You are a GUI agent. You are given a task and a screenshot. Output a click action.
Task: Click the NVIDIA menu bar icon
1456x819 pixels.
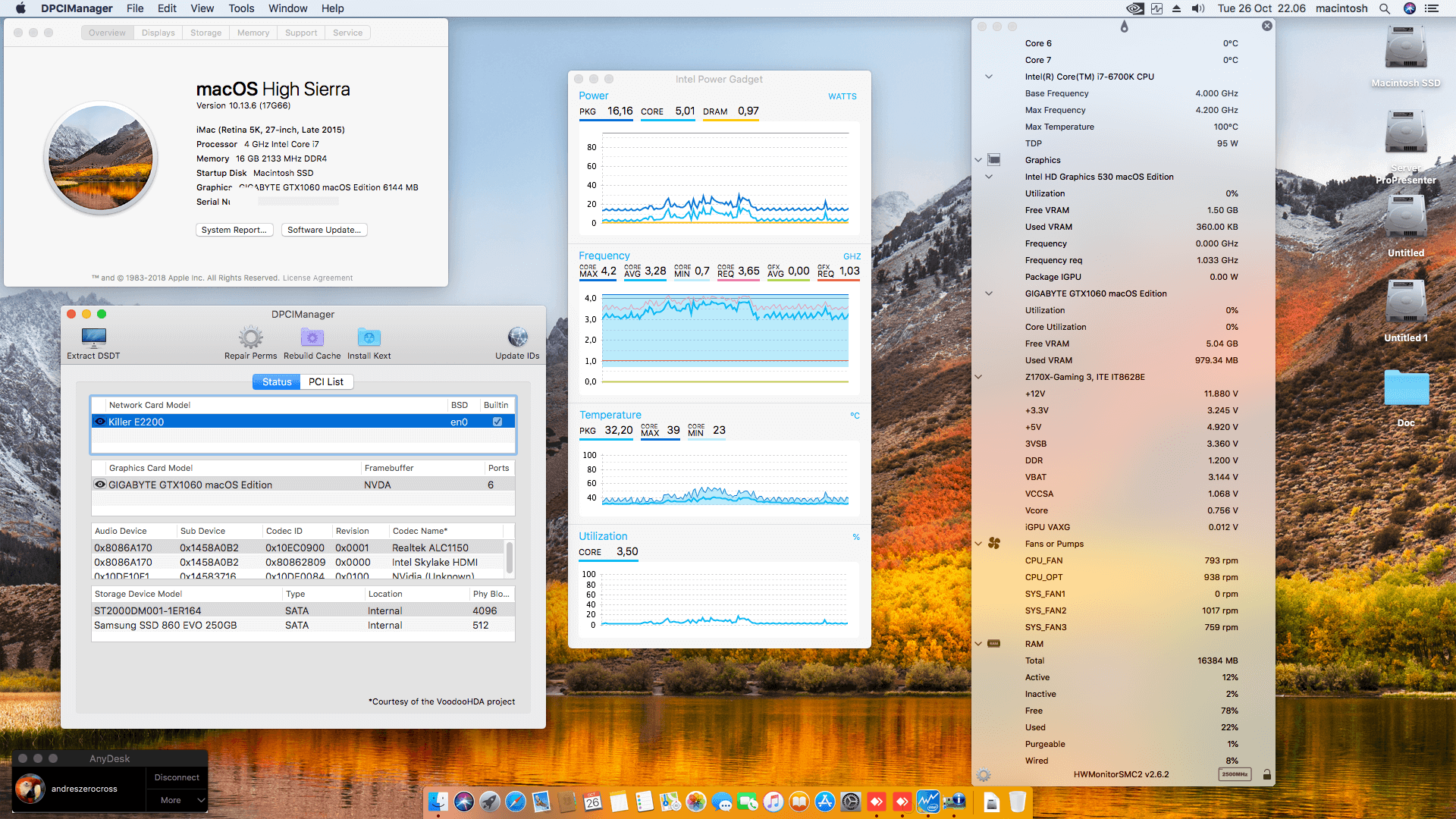click(x=1135, y=8)
